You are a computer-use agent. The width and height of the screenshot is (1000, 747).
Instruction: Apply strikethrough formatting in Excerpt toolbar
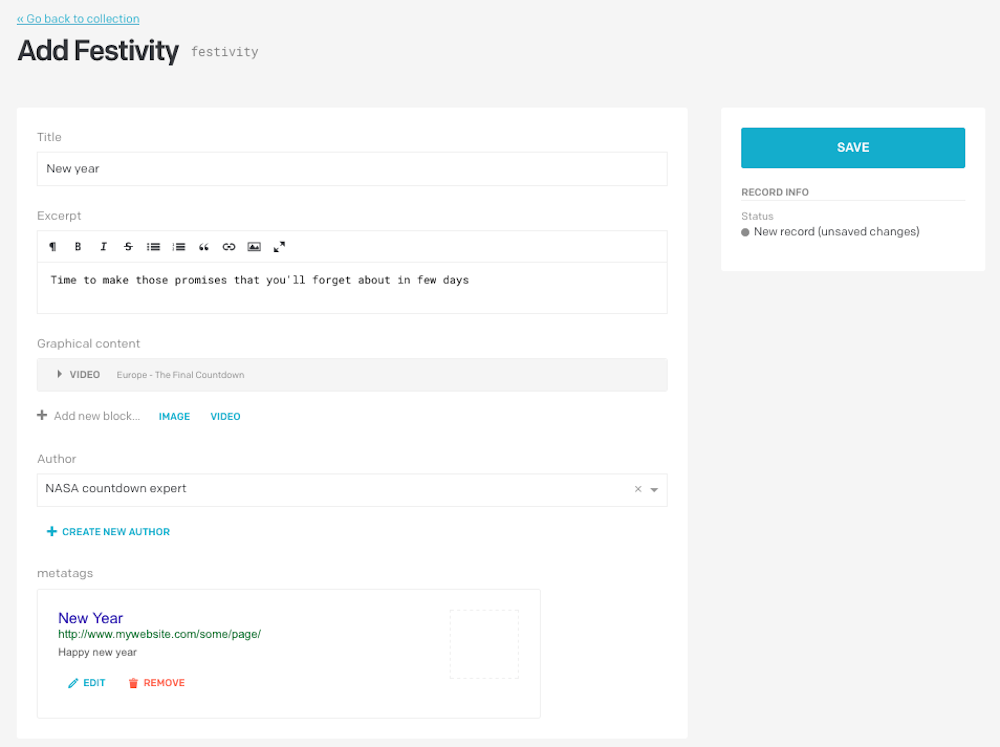[x=128, y=247]
